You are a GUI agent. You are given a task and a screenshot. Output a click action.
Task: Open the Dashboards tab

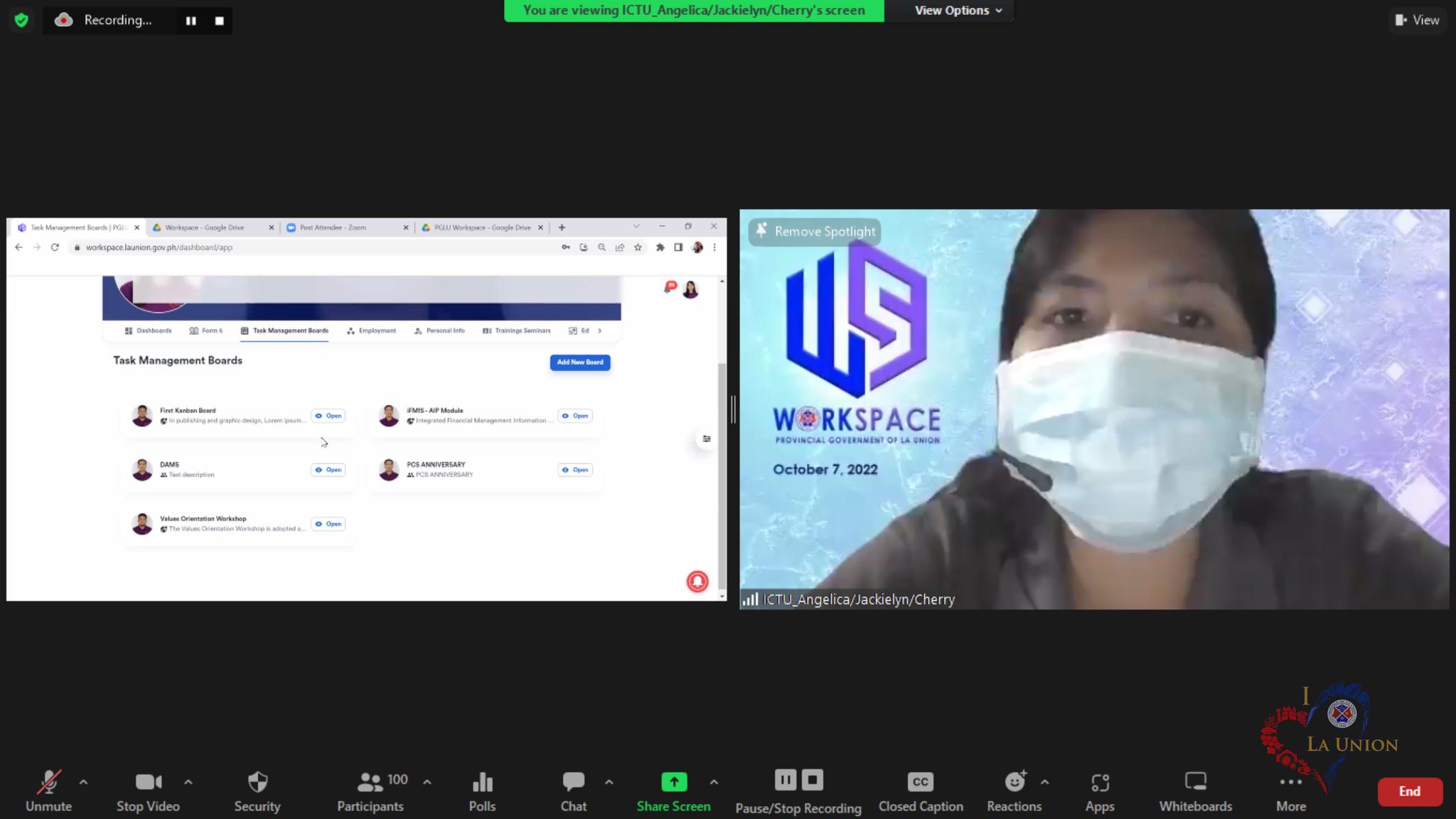point(148,331)
